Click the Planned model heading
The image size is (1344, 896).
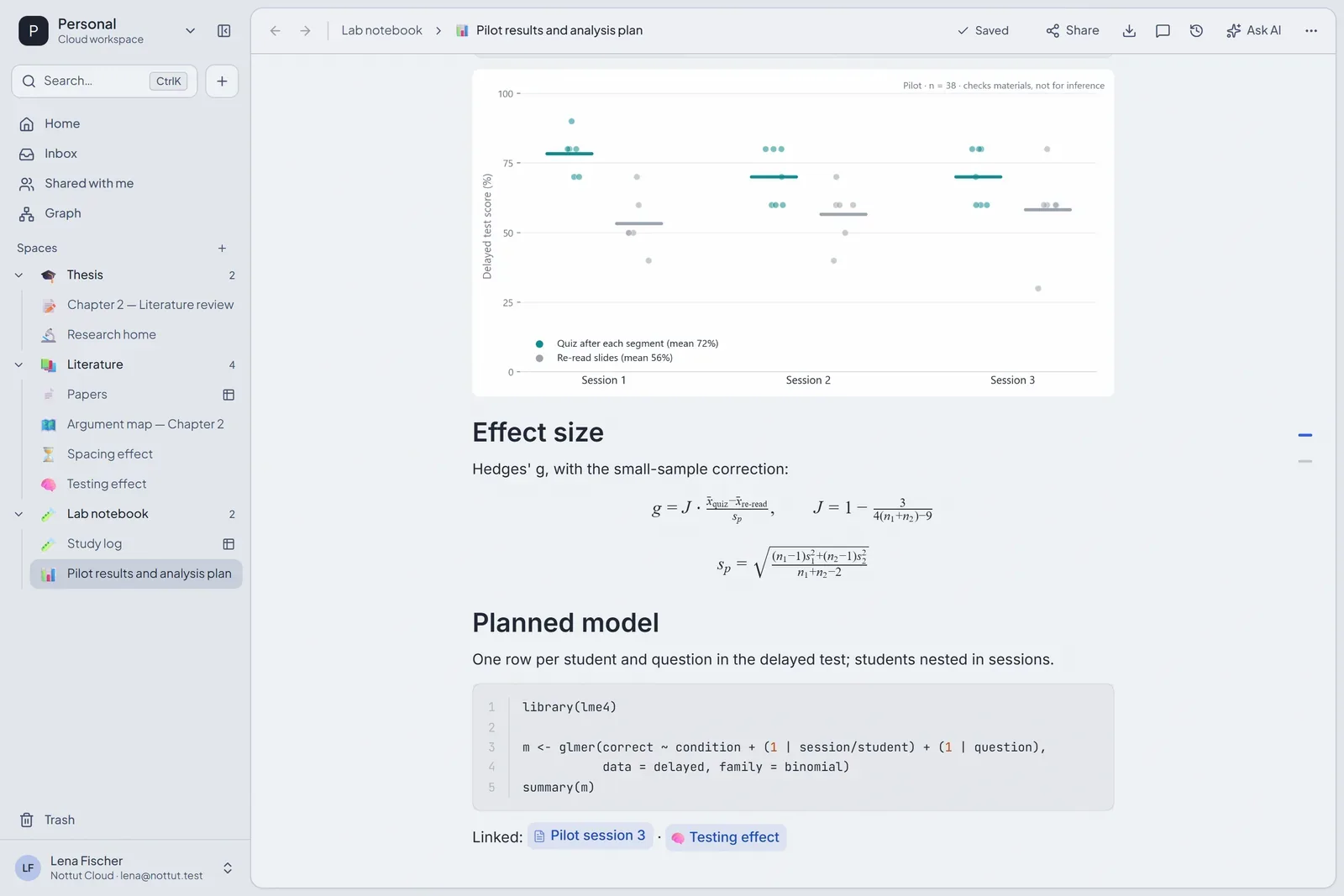click(565, 623)
